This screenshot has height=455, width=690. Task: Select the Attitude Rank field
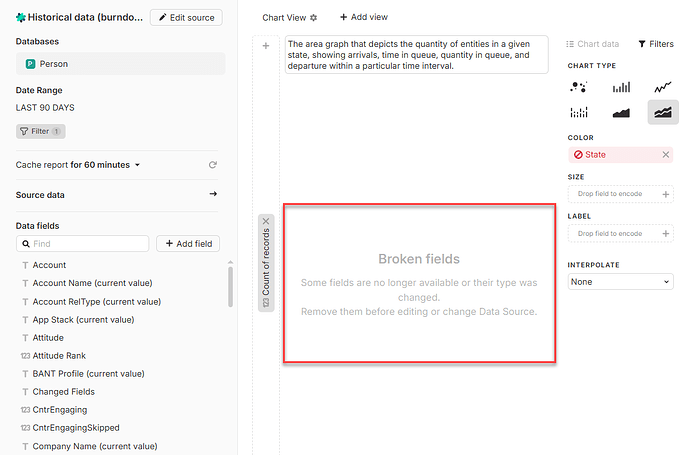tap(59, 356)
